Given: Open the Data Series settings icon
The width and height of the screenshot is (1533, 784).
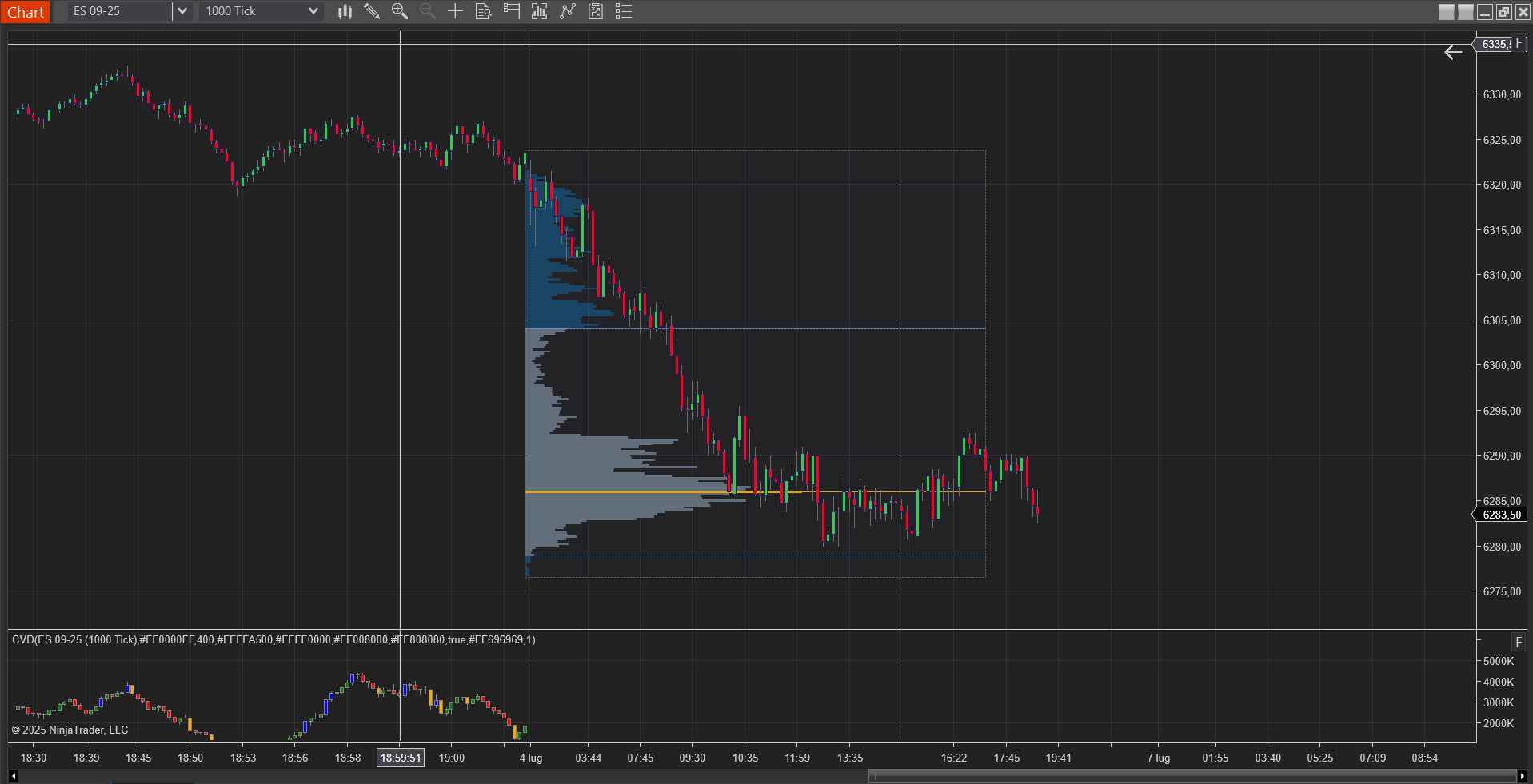Looking at the screenshot, I should tap(539, 11).
